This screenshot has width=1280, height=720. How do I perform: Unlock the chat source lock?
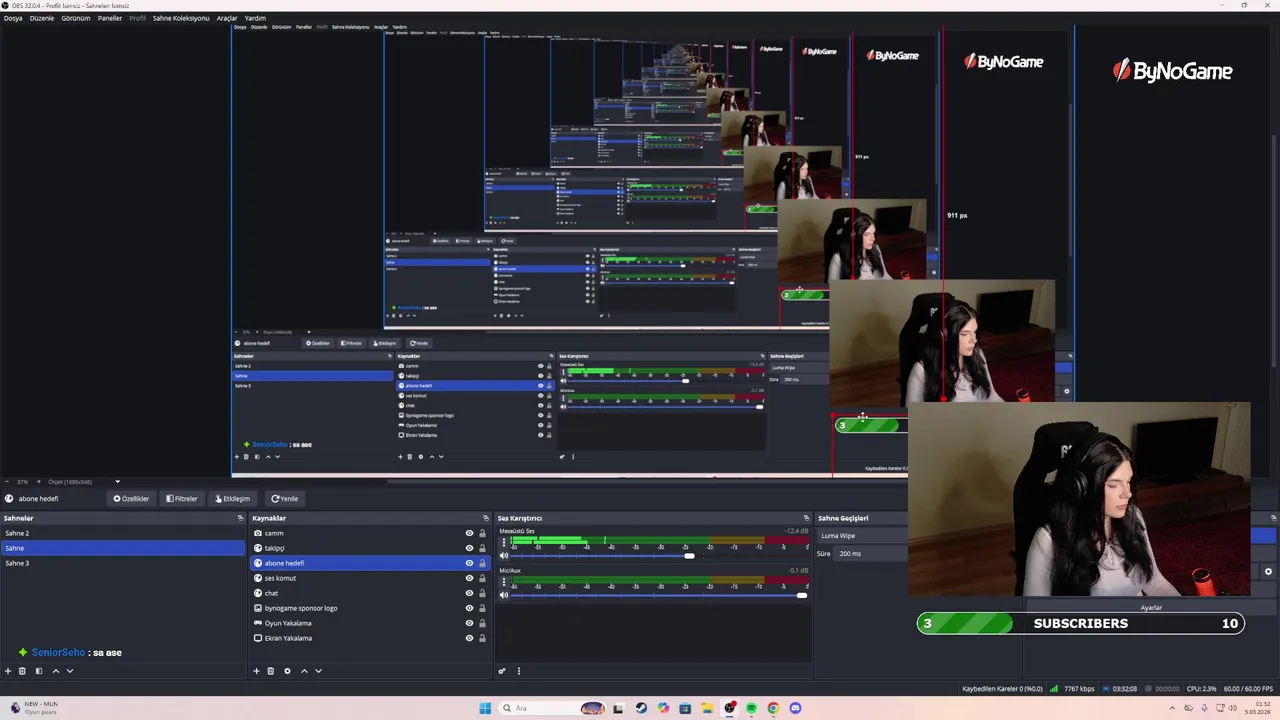tap(482, 593)
